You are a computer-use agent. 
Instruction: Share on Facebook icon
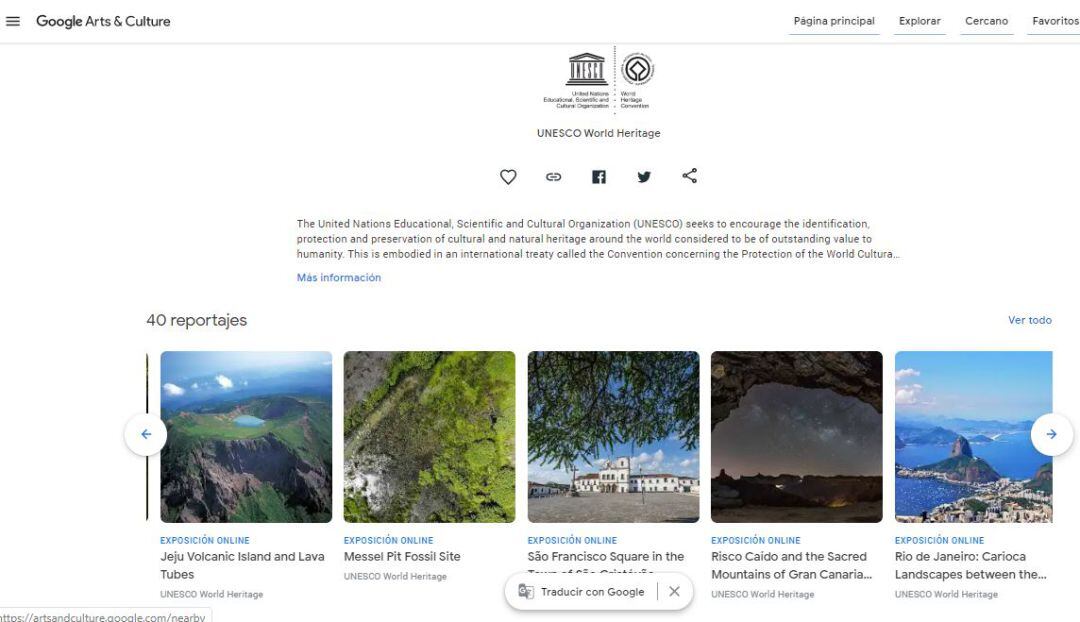598,177
